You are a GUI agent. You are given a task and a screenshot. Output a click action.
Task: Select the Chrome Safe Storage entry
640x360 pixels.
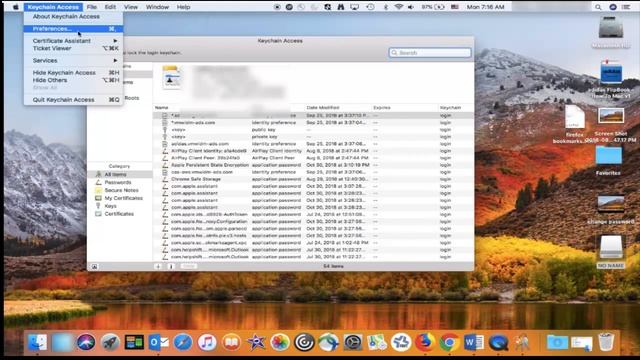coord(313,179)
